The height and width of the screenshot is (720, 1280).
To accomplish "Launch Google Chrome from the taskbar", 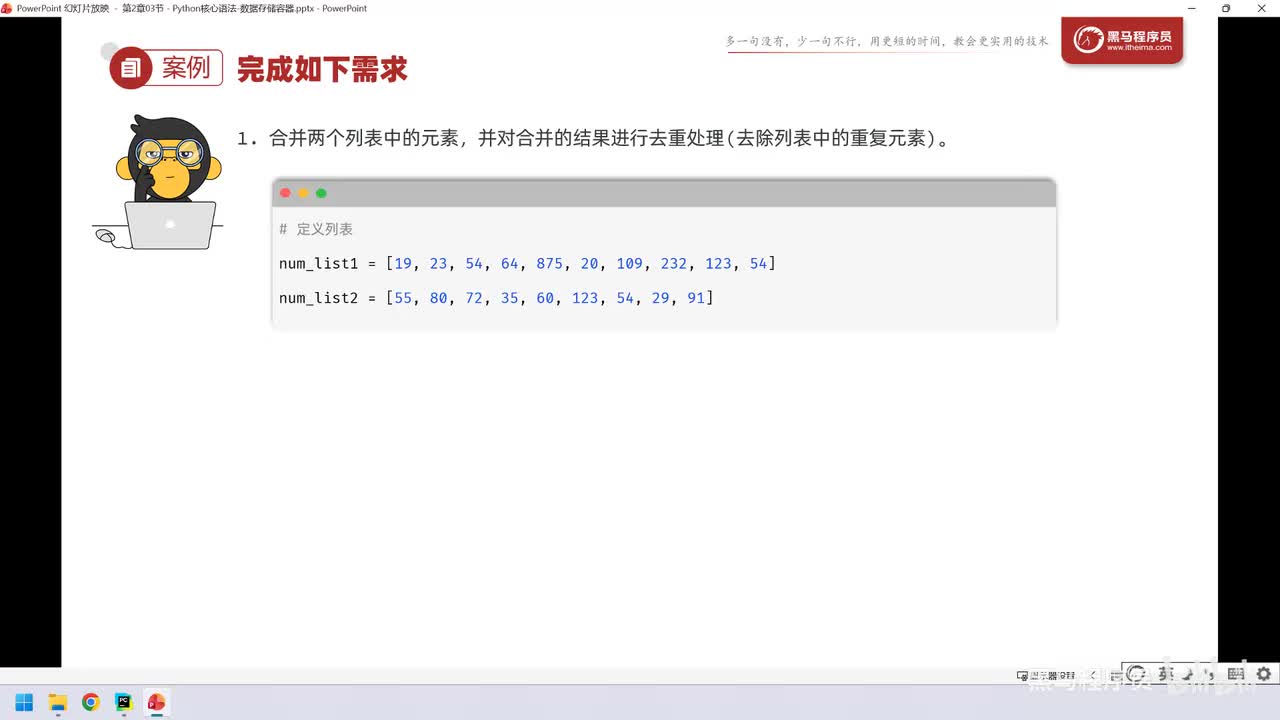I will [x=90, y=702].
